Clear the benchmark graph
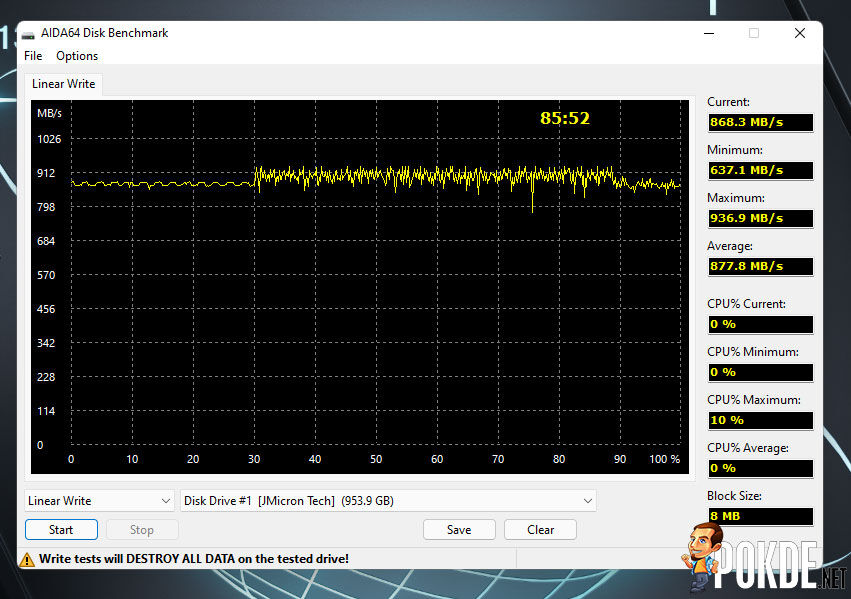This screenshot has width=851, height=599. (541, 530)
